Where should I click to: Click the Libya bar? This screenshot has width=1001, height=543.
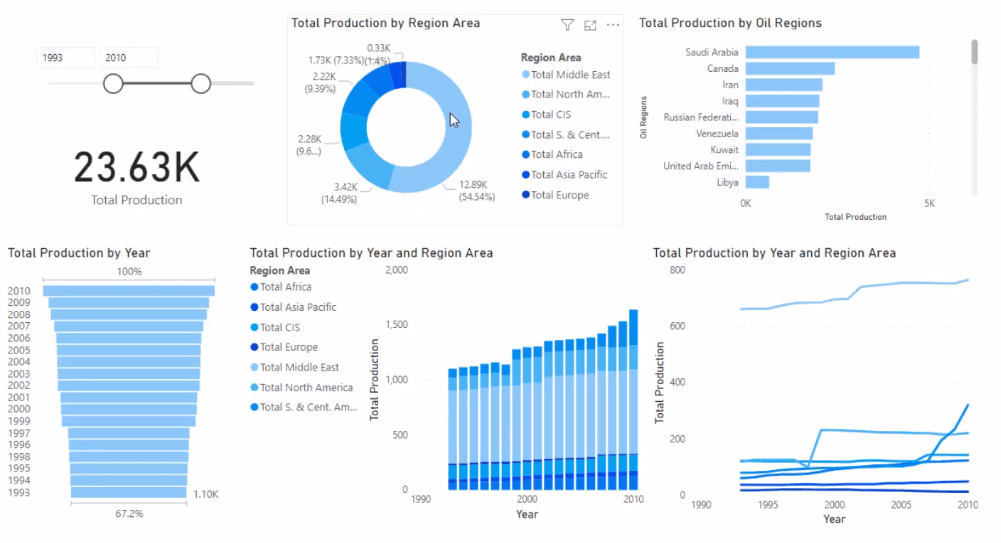(x=757, y=182)
